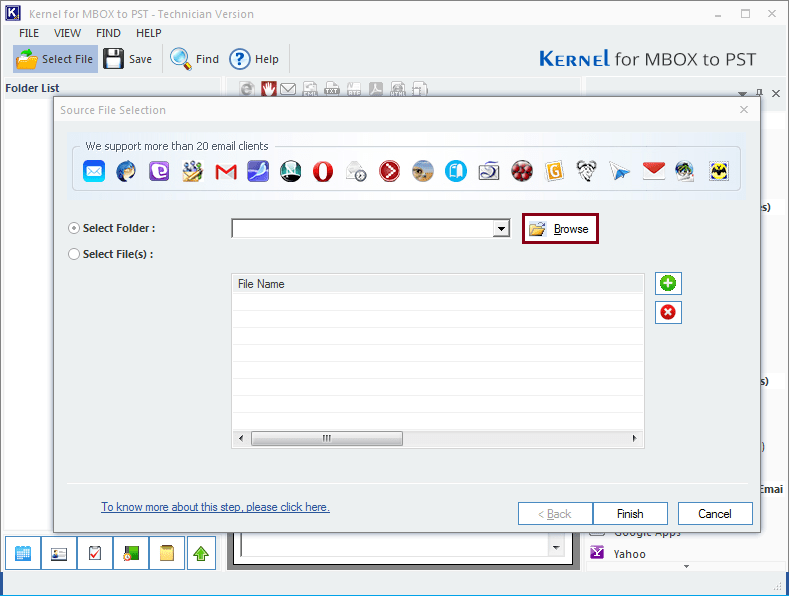789x596 pixels.
Task: Click the yellow notes icon in bottom bar
Action: pyautogui.click(x=167, y=553)
